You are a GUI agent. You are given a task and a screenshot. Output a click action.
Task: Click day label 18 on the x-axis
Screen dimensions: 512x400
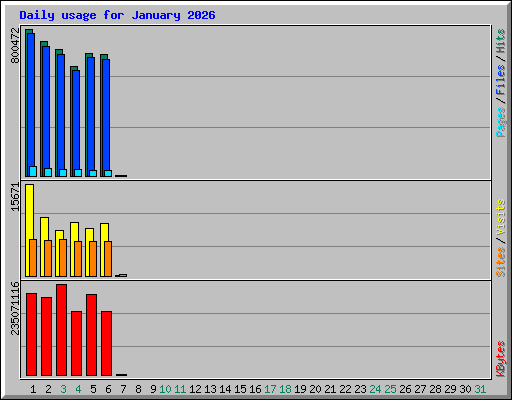[x=285, y=389]
